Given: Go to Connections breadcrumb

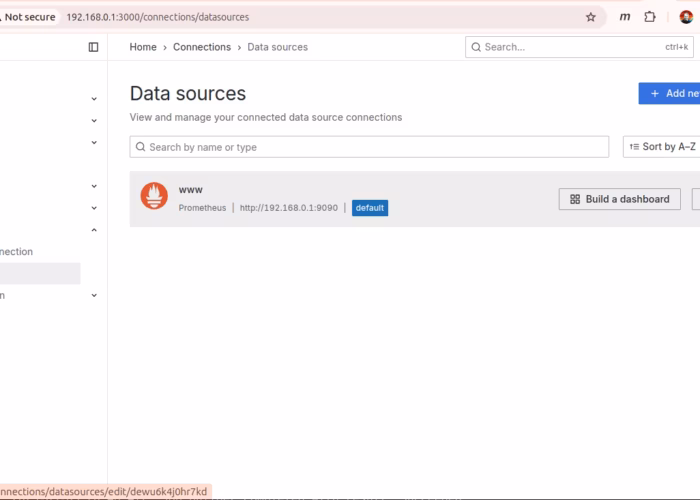Looking at the screenshot, I should click(202, 47).
